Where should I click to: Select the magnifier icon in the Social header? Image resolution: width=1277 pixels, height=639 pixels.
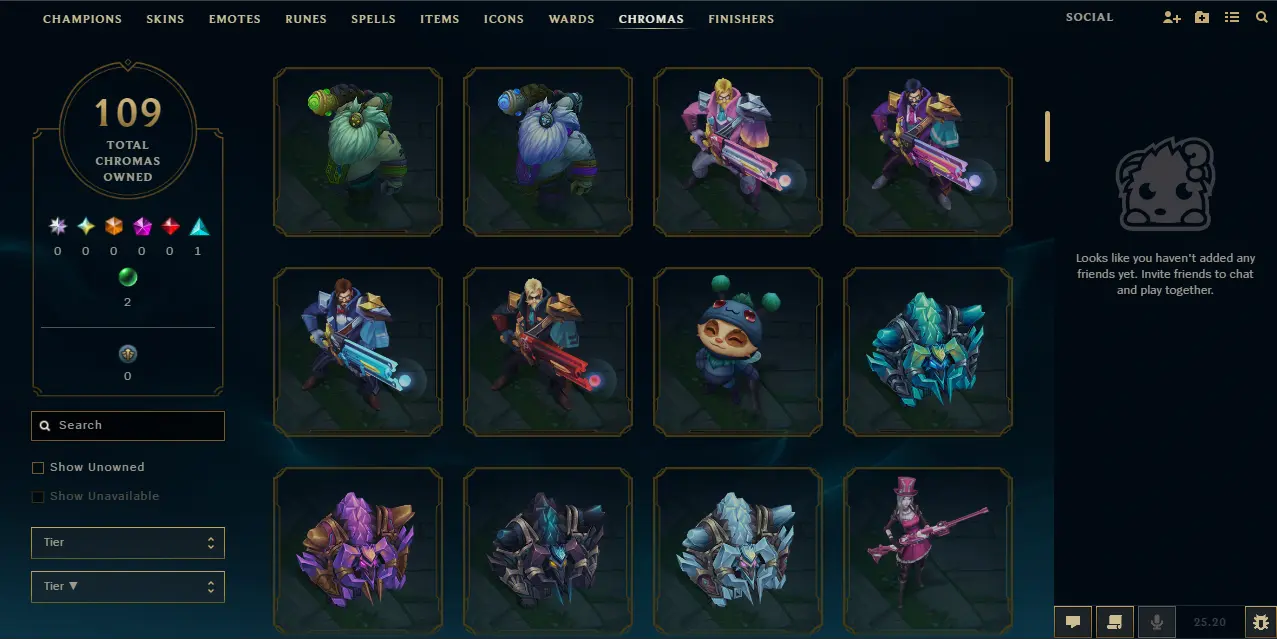pos(1262,18)
